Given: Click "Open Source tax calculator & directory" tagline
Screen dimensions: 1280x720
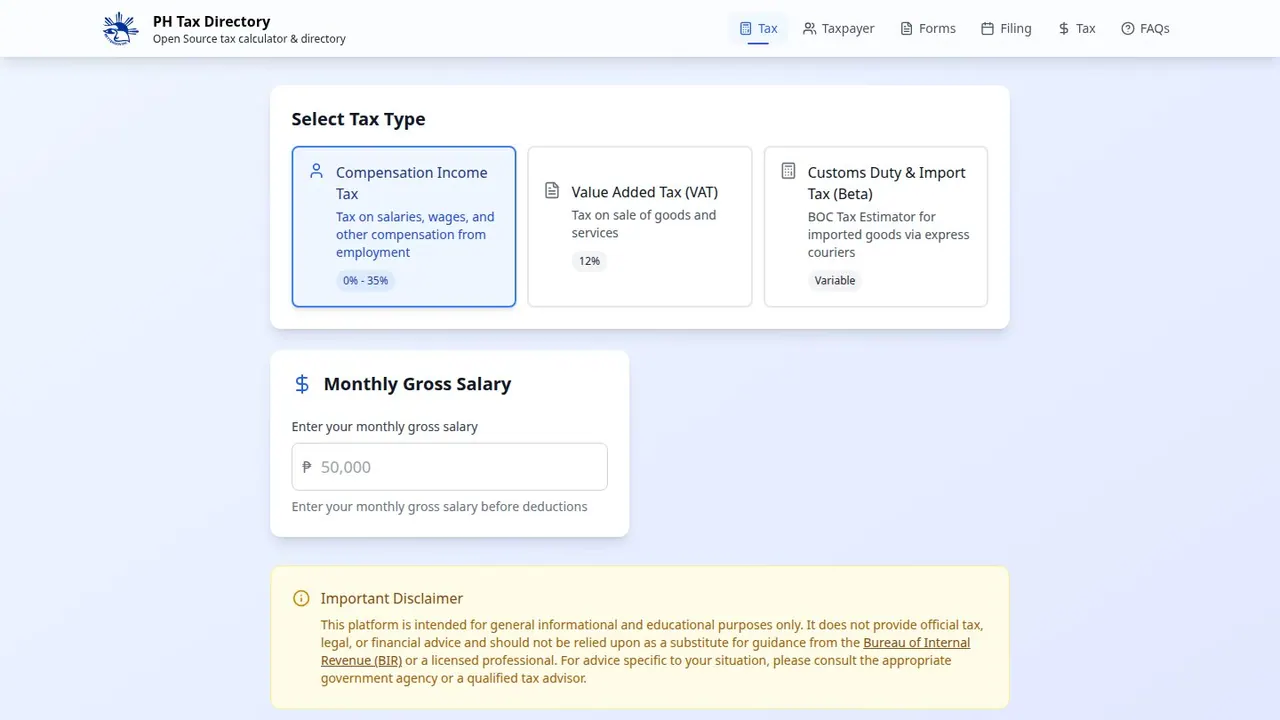Looking at the screenshot, I should tap(249, 39).
